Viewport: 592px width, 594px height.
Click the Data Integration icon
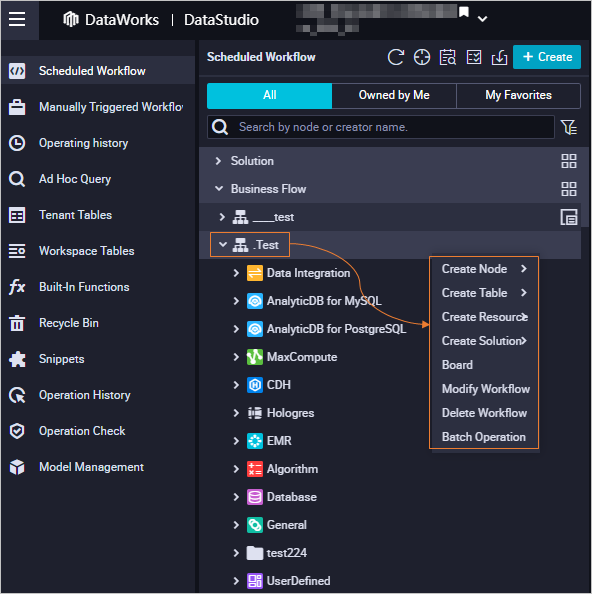255,273
